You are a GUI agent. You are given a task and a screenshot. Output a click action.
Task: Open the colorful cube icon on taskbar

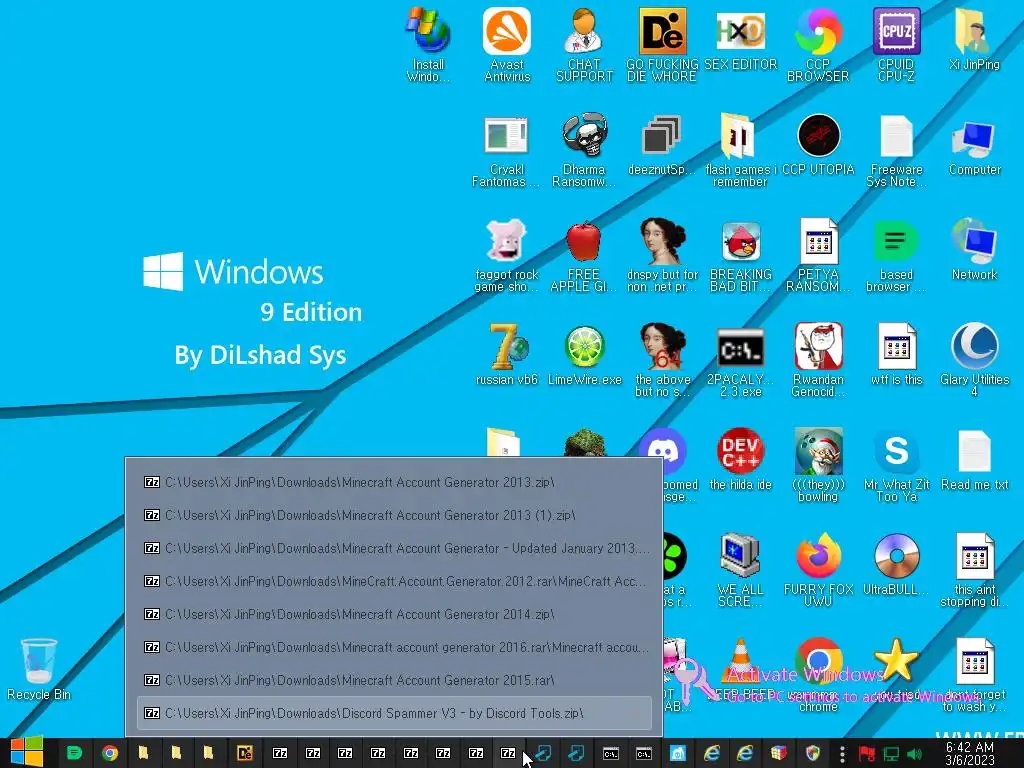point(778,753)
